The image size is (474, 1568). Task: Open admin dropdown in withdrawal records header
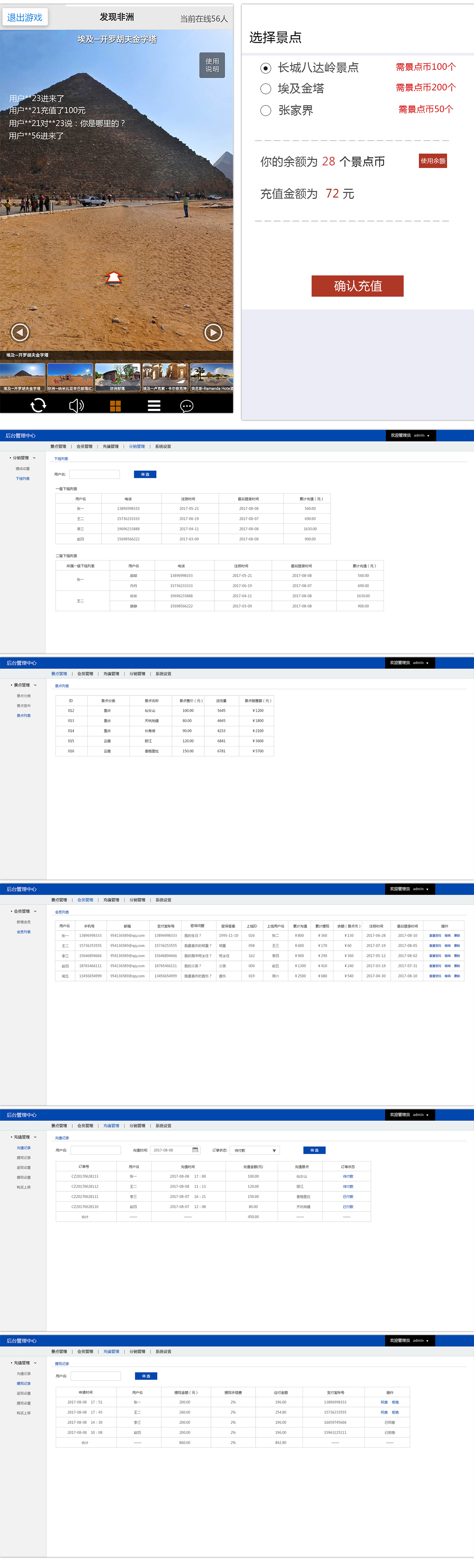pyautogui.click(x=427, y=1341)
